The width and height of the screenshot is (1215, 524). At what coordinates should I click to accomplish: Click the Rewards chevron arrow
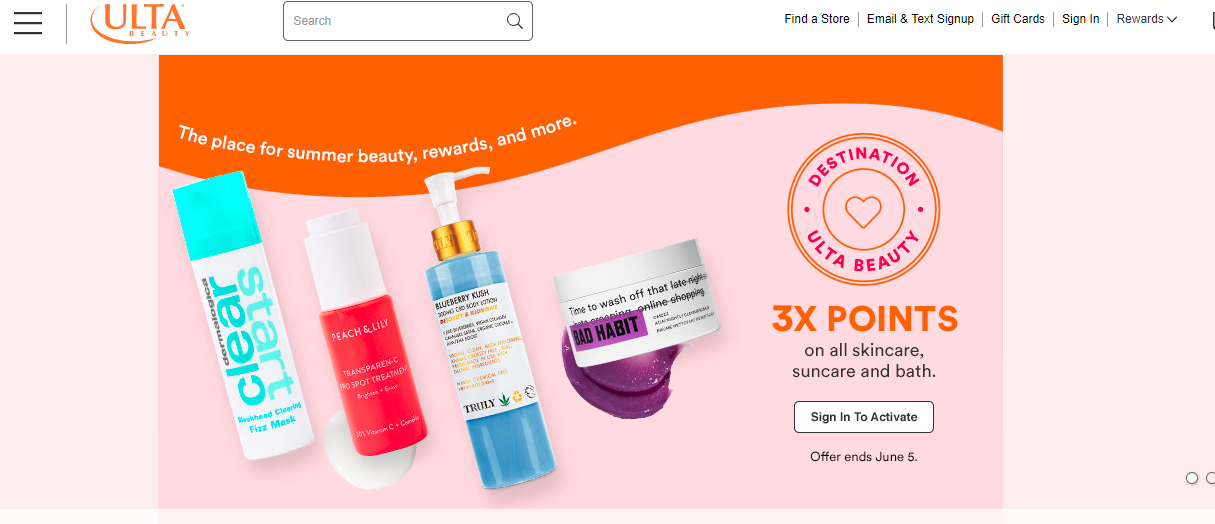click(1172, 19)
